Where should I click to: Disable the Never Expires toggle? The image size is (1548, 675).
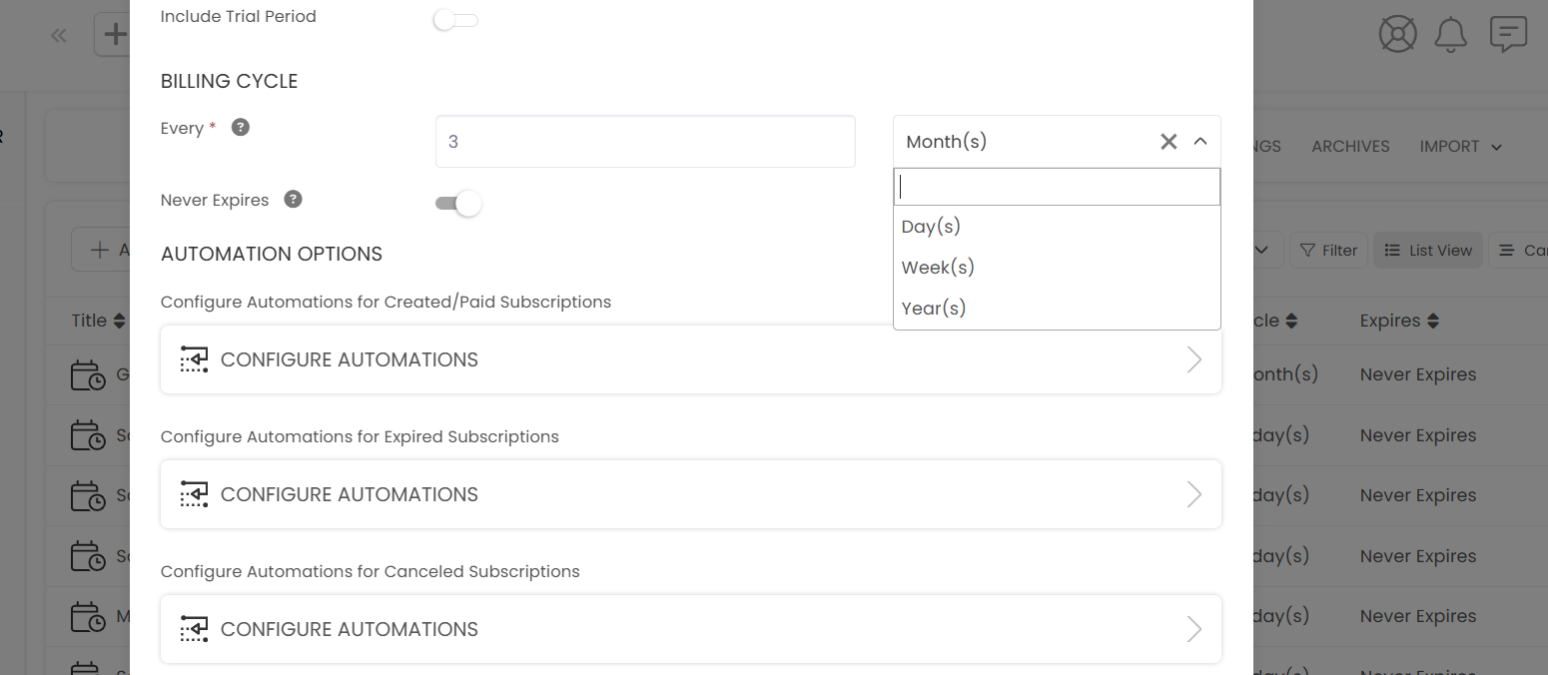tap(458, 204)
